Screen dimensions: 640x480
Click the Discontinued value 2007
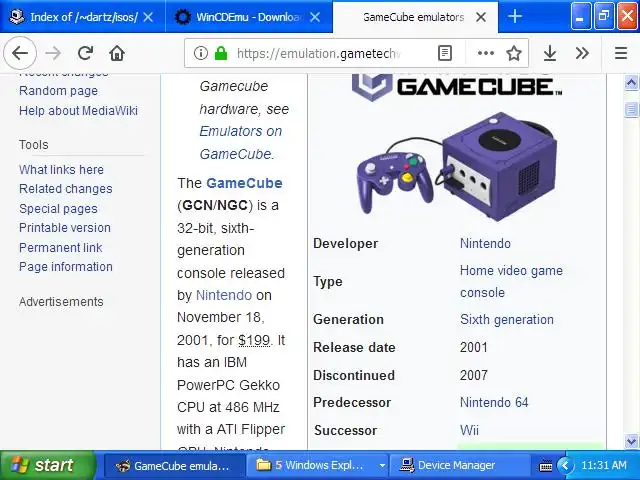[x=473, y=375]
